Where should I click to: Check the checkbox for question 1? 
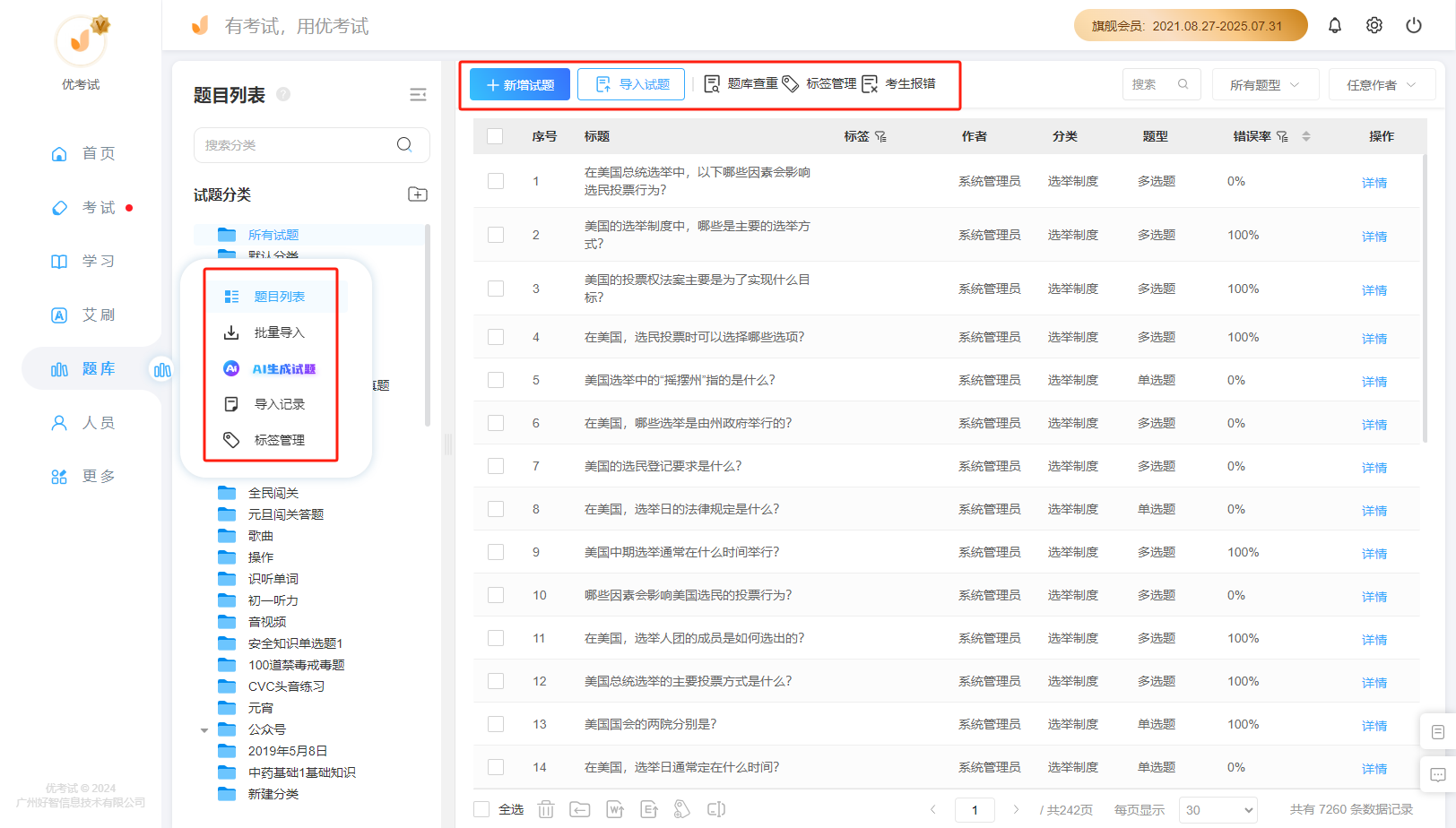click(x=496, y=181)
